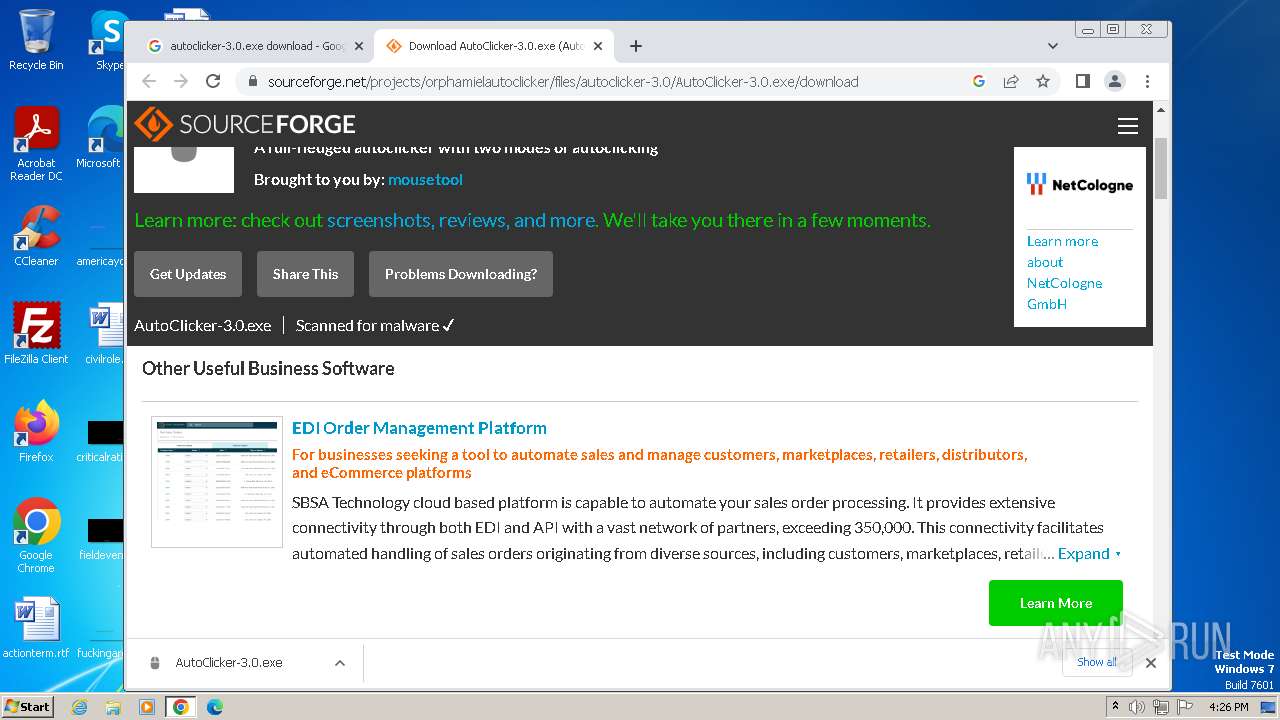Open the Chrome profile avatar
This screenshot has height=720, width=1280.
1115,81
